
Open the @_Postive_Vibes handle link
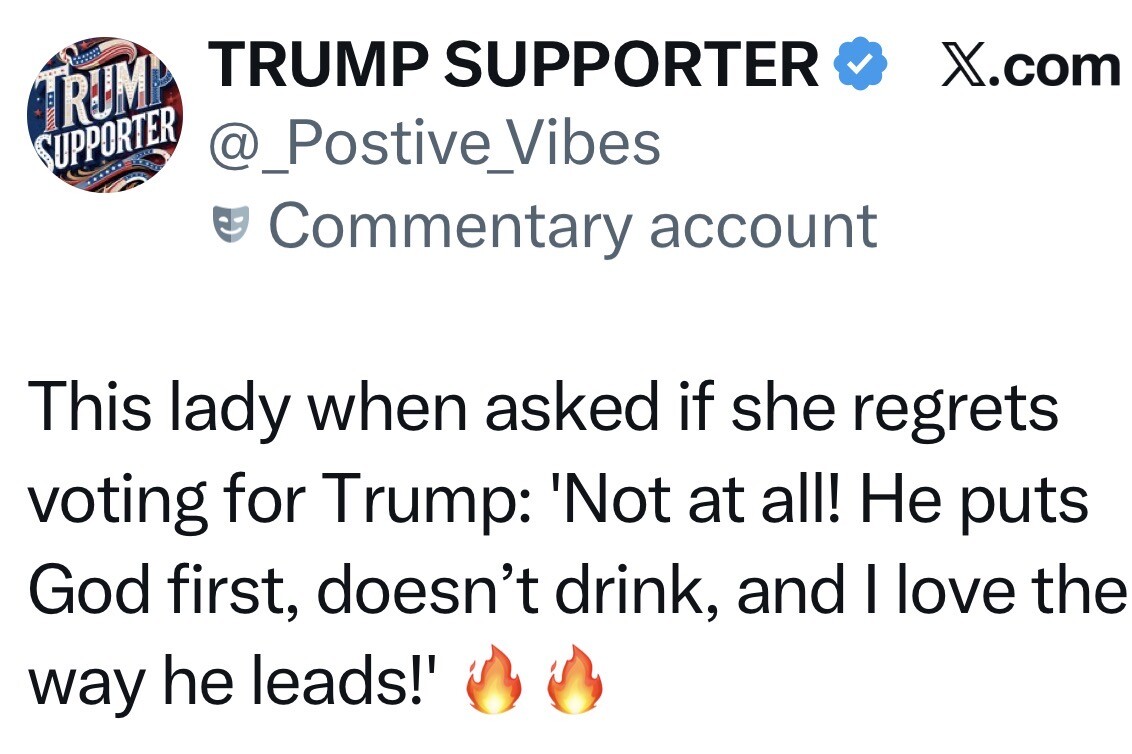[x=435, y=144]
